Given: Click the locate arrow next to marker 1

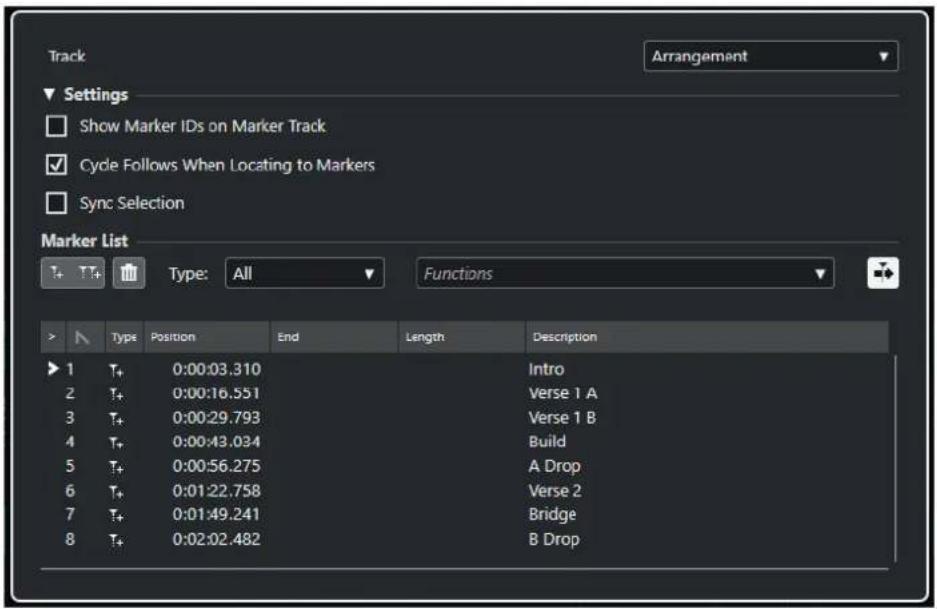Looking at the screenshot, I should click(x=53, y=369).
